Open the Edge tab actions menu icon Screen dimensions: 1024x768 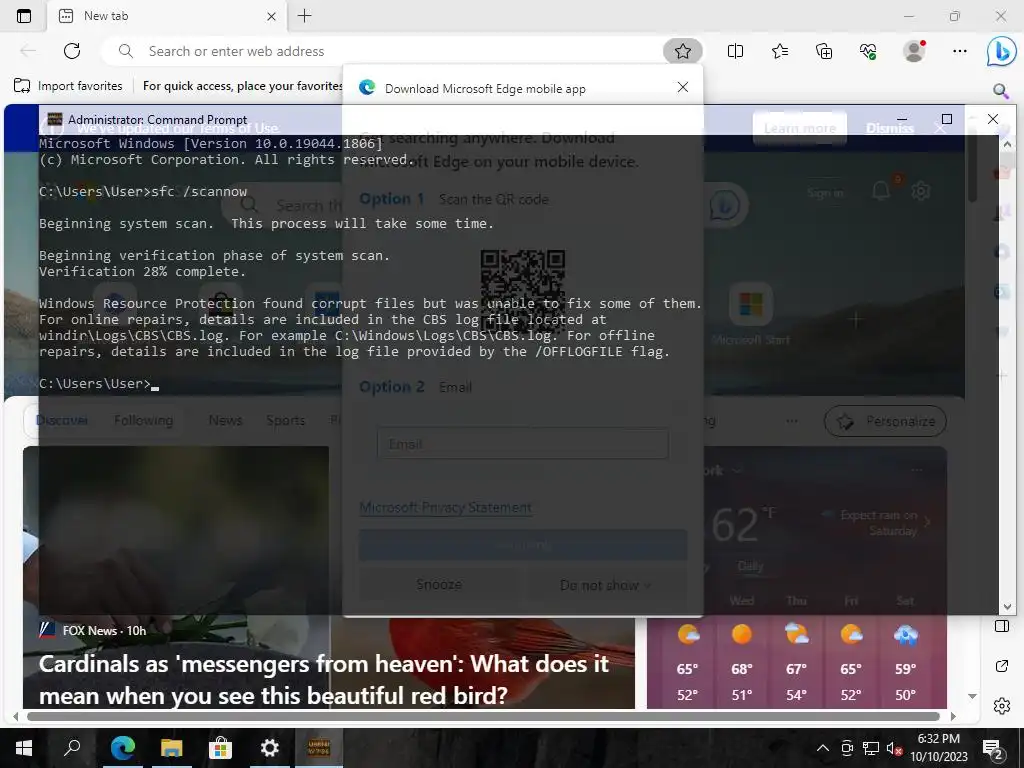(x=24, y=16)
